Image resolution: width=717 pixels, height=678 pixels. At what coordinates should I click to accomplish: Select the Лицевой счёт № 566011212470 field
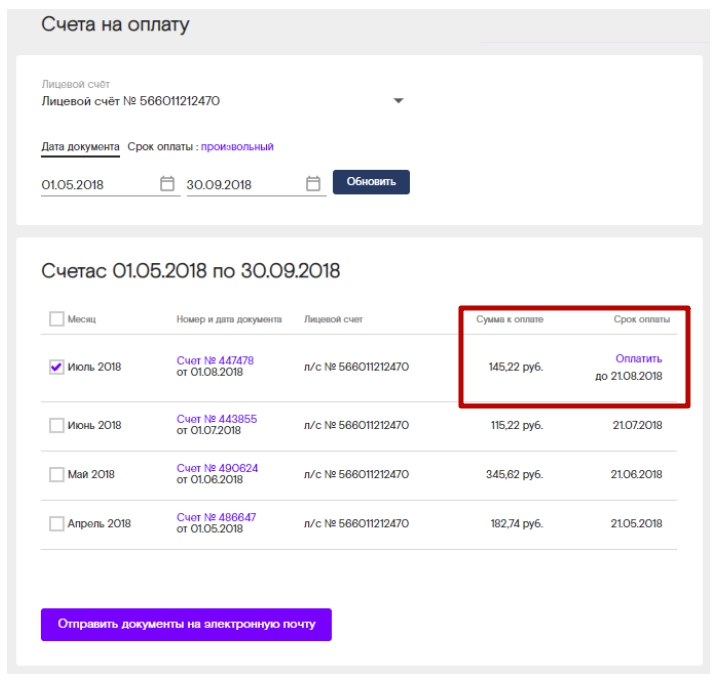[x=200, y=101]
